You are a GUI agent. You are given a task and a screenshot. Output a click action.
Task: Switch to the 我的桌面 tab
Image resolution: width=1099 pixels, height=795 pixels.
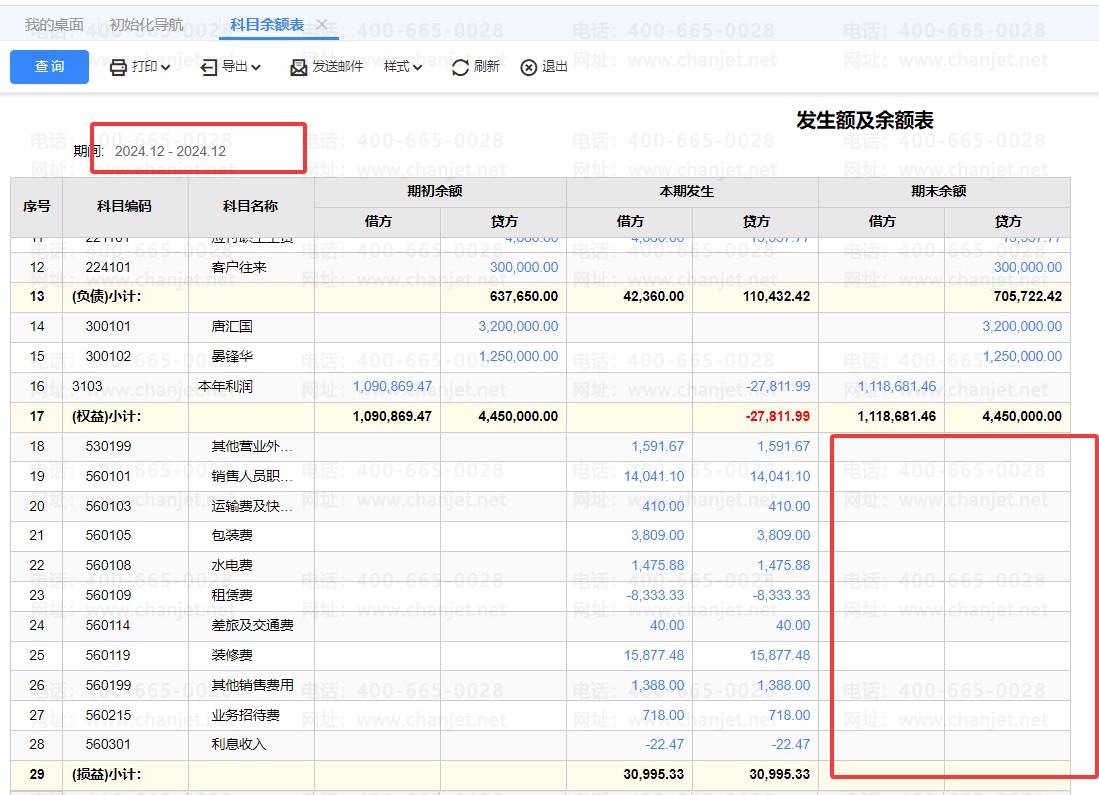(x=54, y=24)
